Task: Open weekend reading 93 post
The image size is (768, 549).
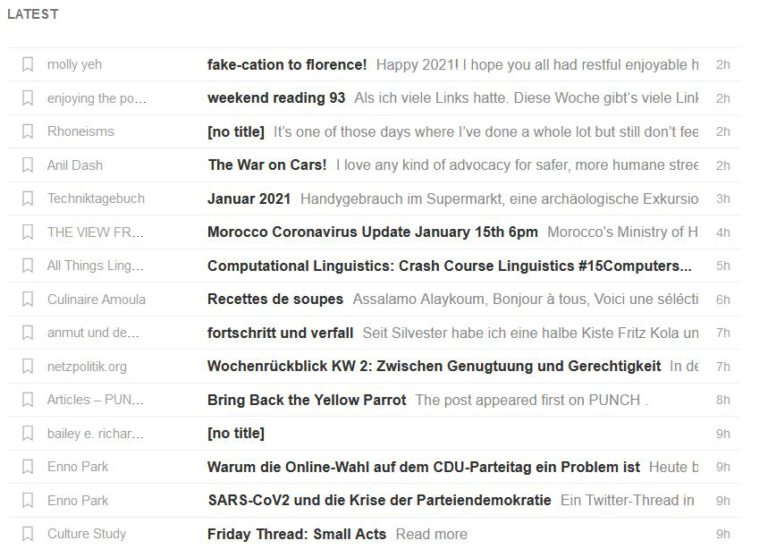Action: point(276,98)
